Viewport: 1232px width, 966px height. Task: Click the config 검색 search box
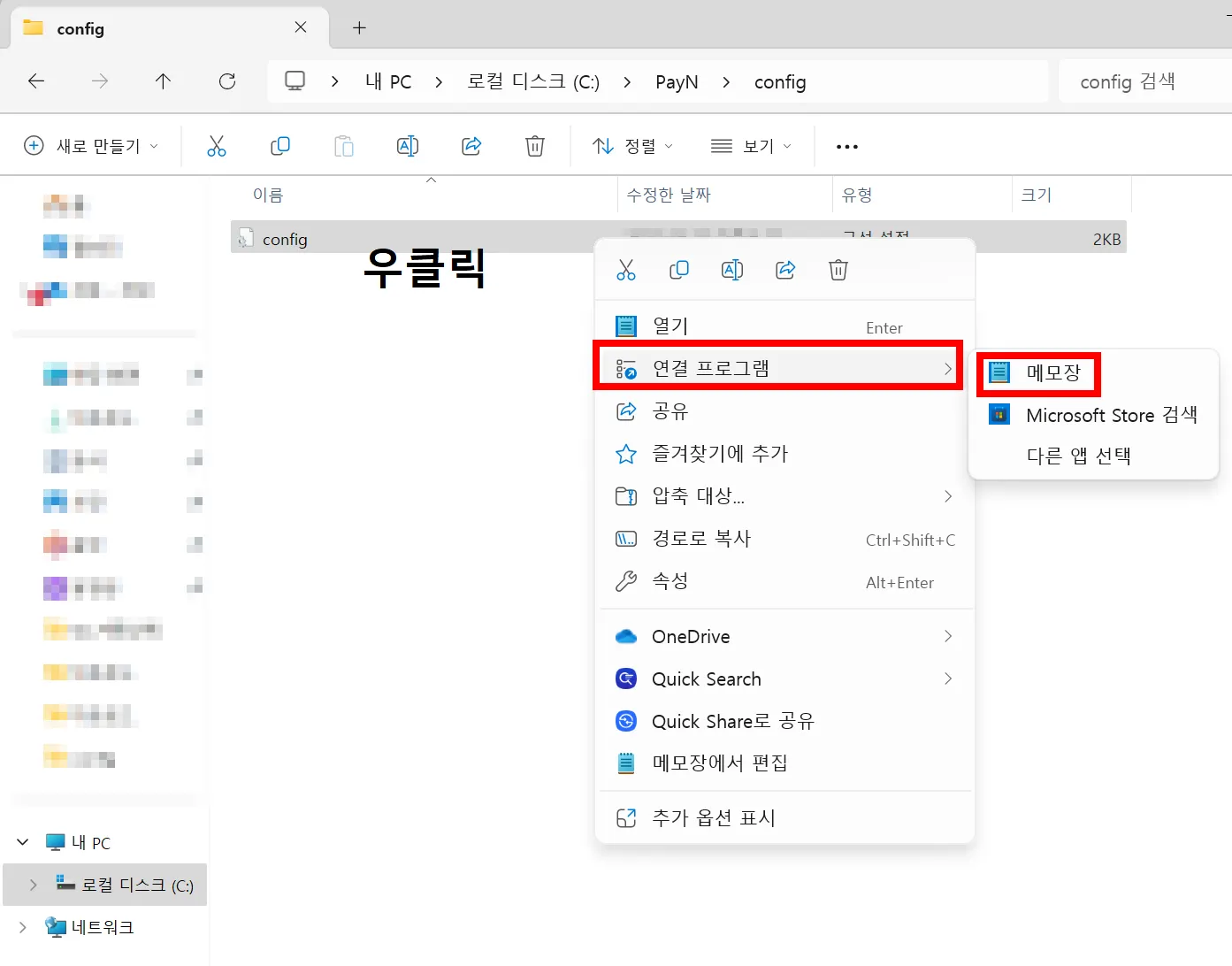[1145, 82]
